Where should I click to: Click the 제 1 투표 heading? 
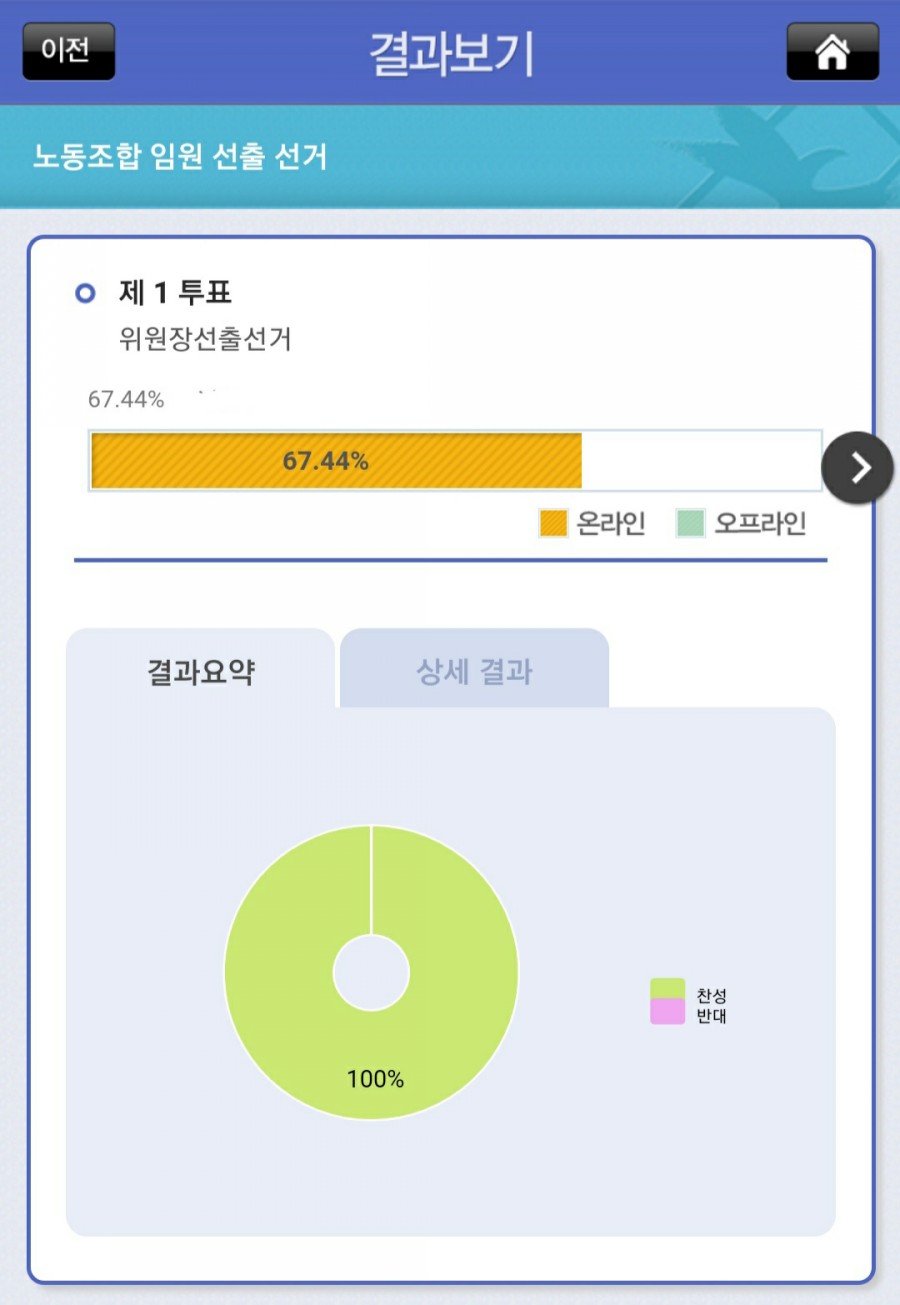coord(175,293)
